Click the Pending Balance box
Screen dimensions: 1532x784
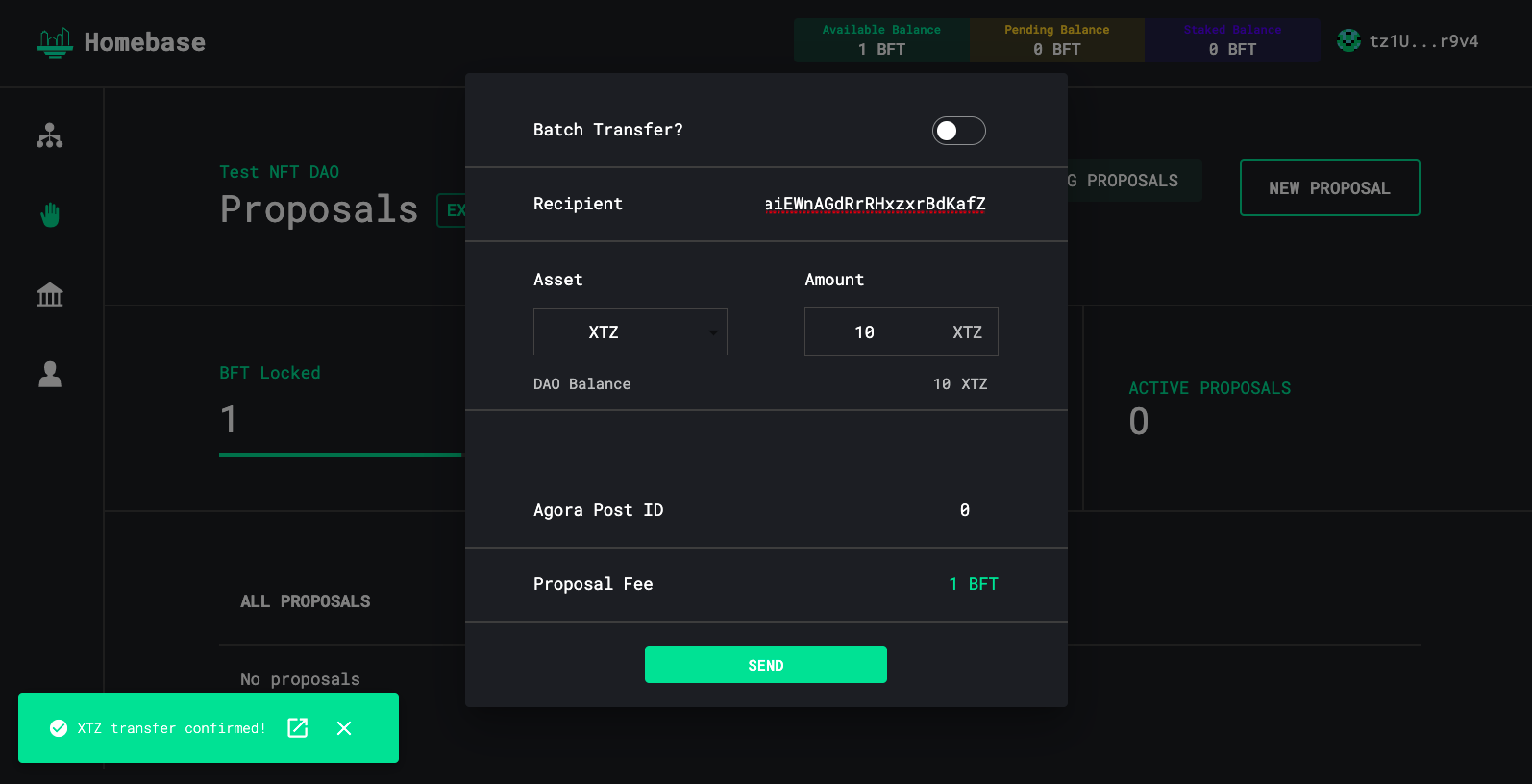[x=1056, y=40]
